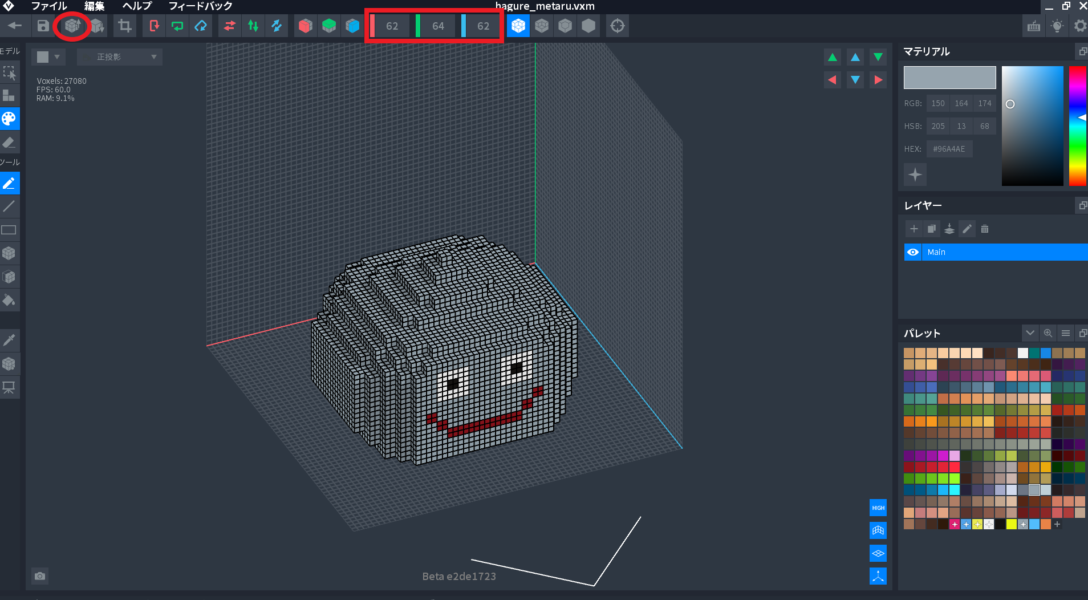Click the blue diagonal mirror arrows icon
The height and width of the screenshot is (600, 1088).
[x=276, y=26]
